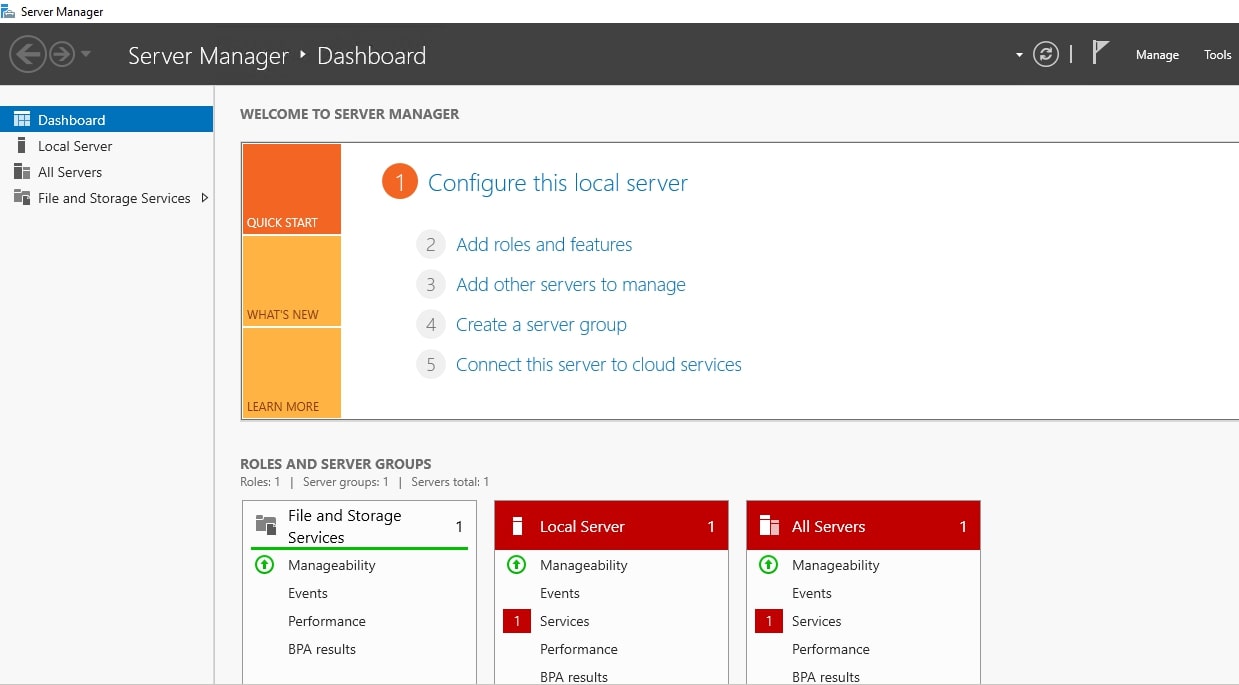The height and width of the screenshot is (685, 1239).
Task: Open Manageability in Local Server tile
Action: [x=584, y=565]
